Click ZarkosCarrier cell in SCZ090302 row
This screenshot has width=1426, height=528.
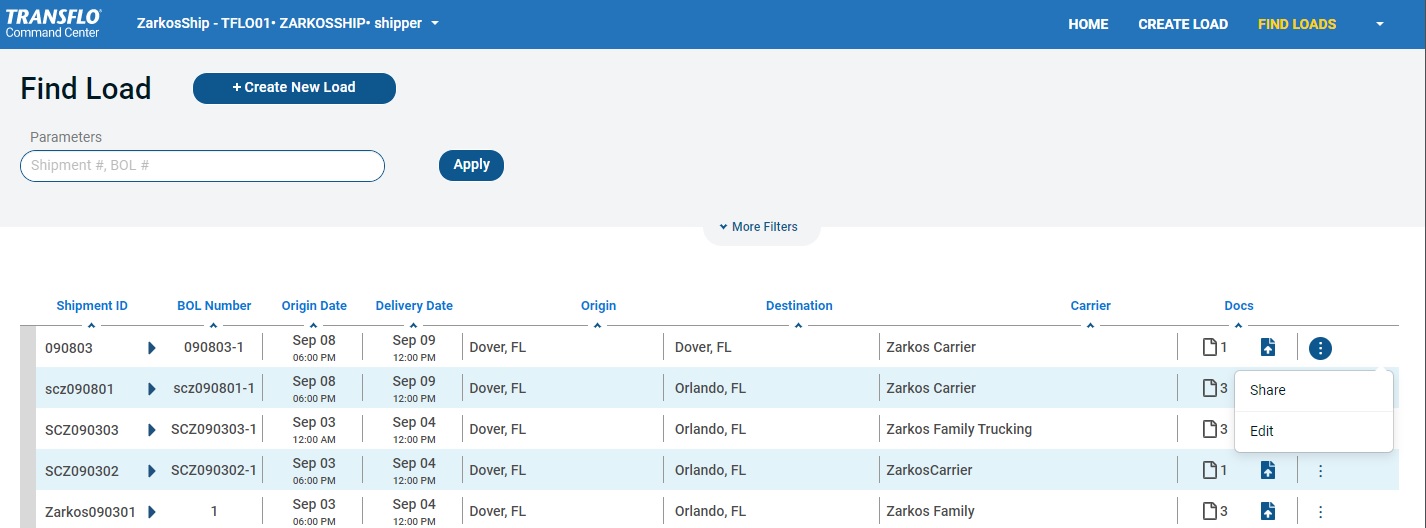point(929,470)
